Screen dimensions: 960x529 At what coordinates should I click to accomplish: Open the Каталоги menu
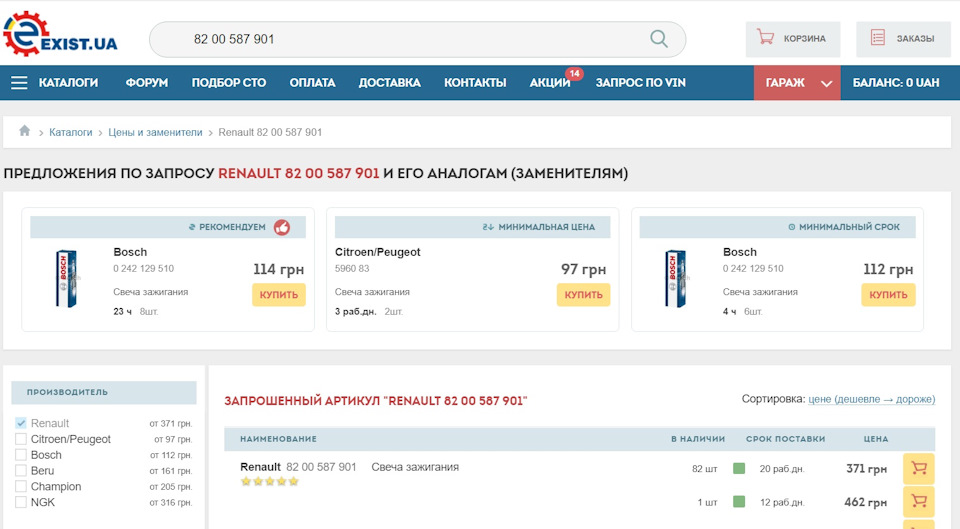click(x=68, y=83)
